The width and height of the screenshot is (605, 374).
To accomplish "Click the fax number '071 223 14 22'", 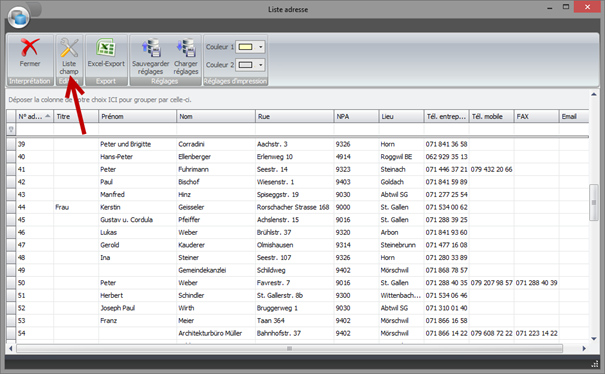I will click(536, 333).
